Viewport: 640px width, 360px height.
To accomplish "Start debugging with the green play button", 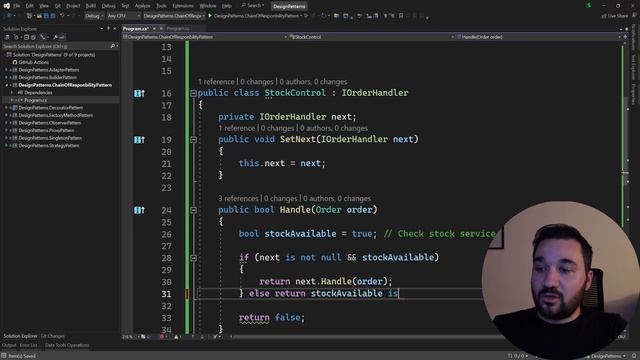I will tap(210, 16).
